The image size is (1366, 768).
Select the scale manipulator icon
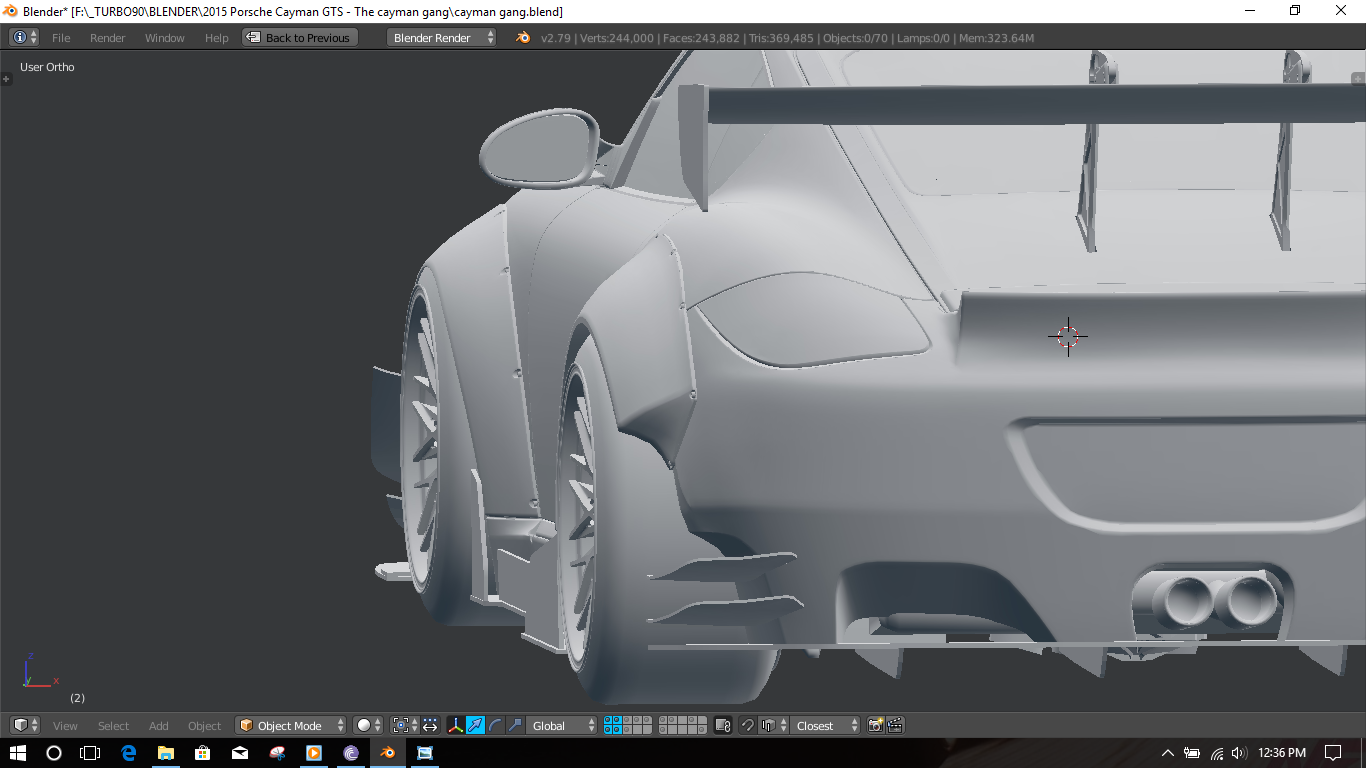point(515,725)
